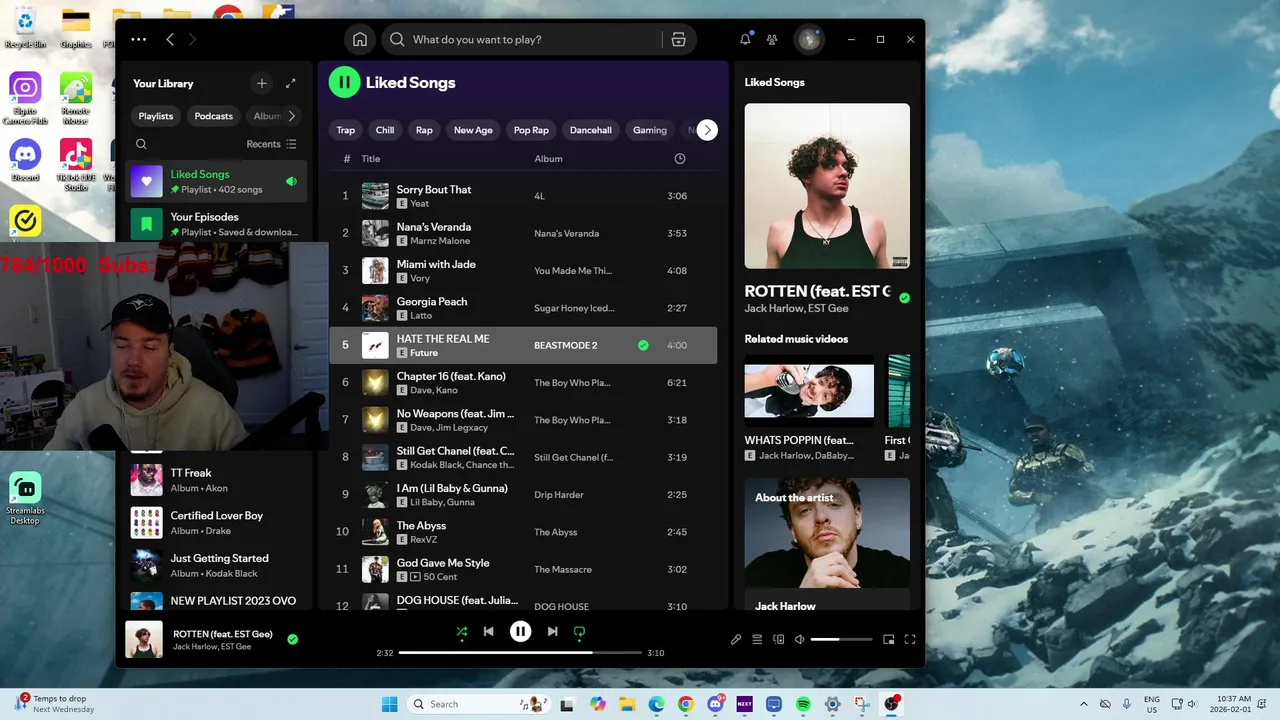Go back with the left arrow
The image size is (1280, 720).
pos(170,39)
